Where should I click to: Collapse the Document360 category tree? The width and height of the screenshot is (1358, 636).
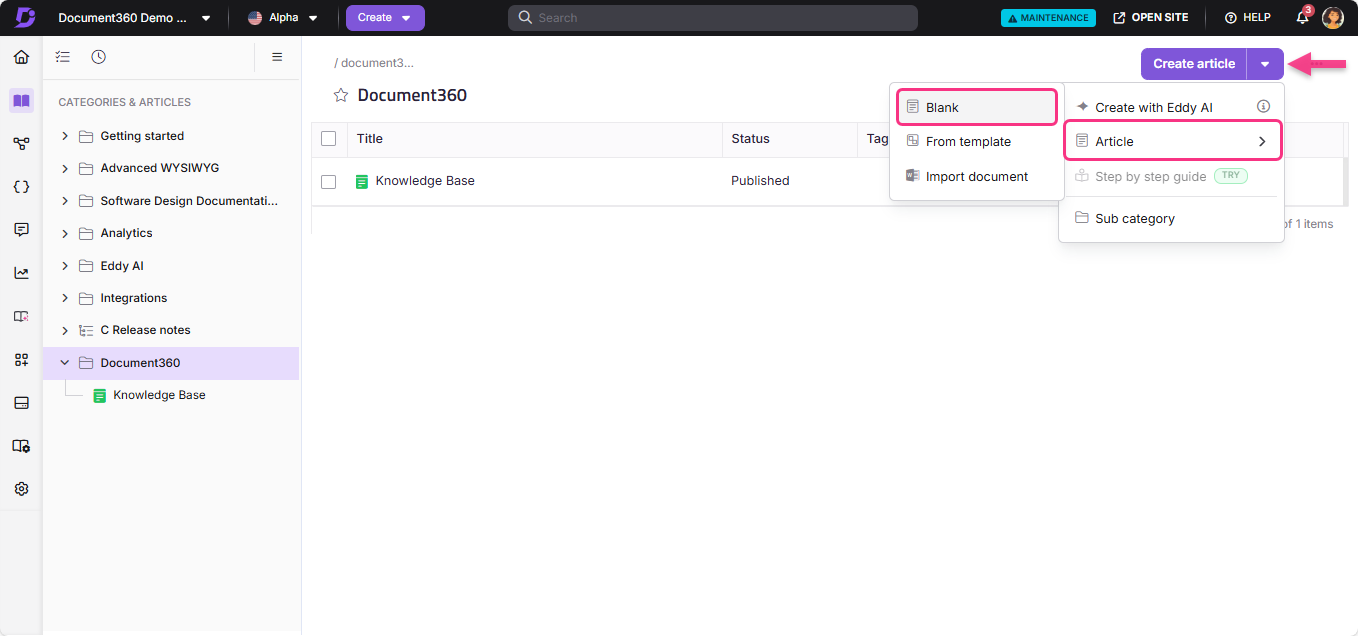64,362
